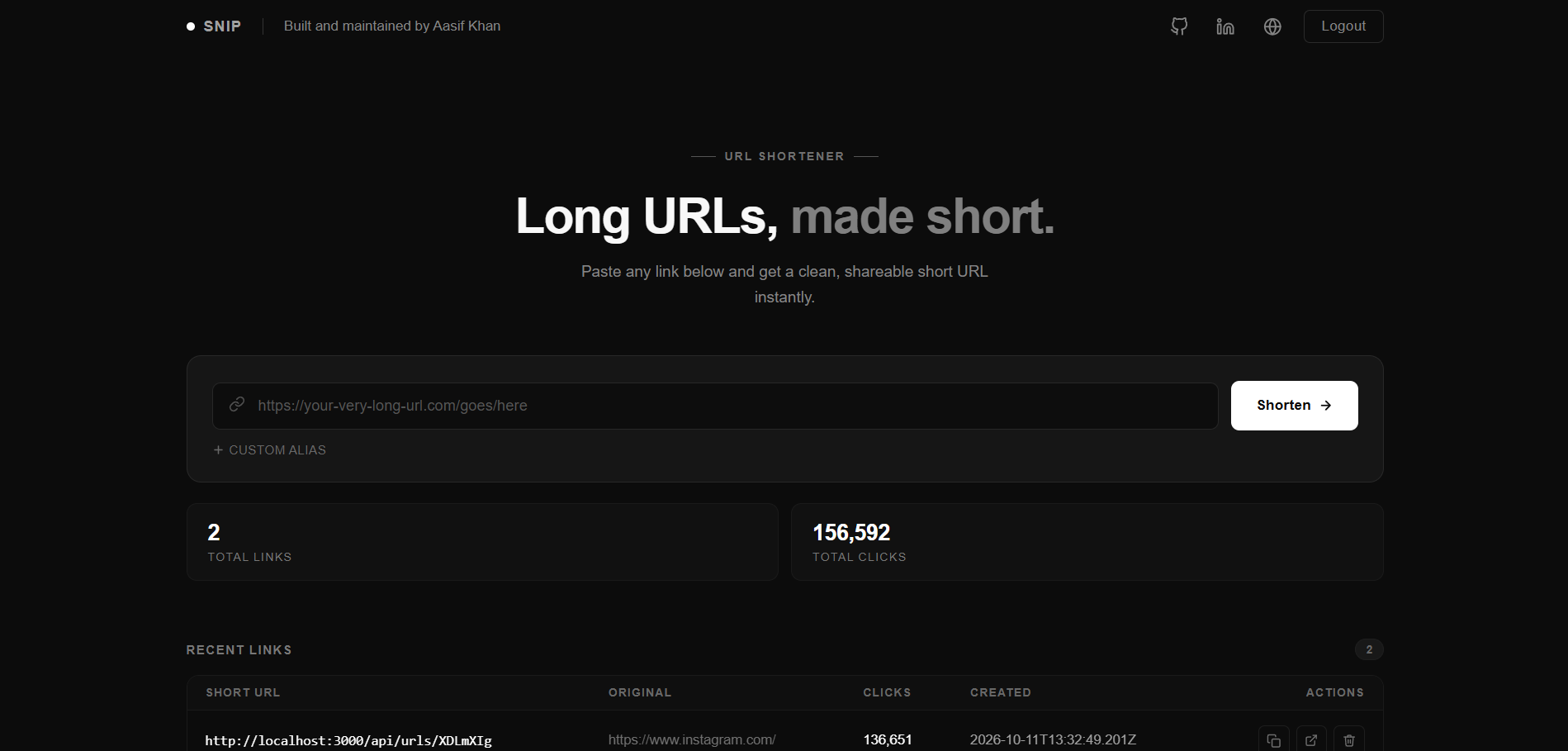Click the globe website icon
This screenshot has width=1568, height=751.
point(1272,26)
